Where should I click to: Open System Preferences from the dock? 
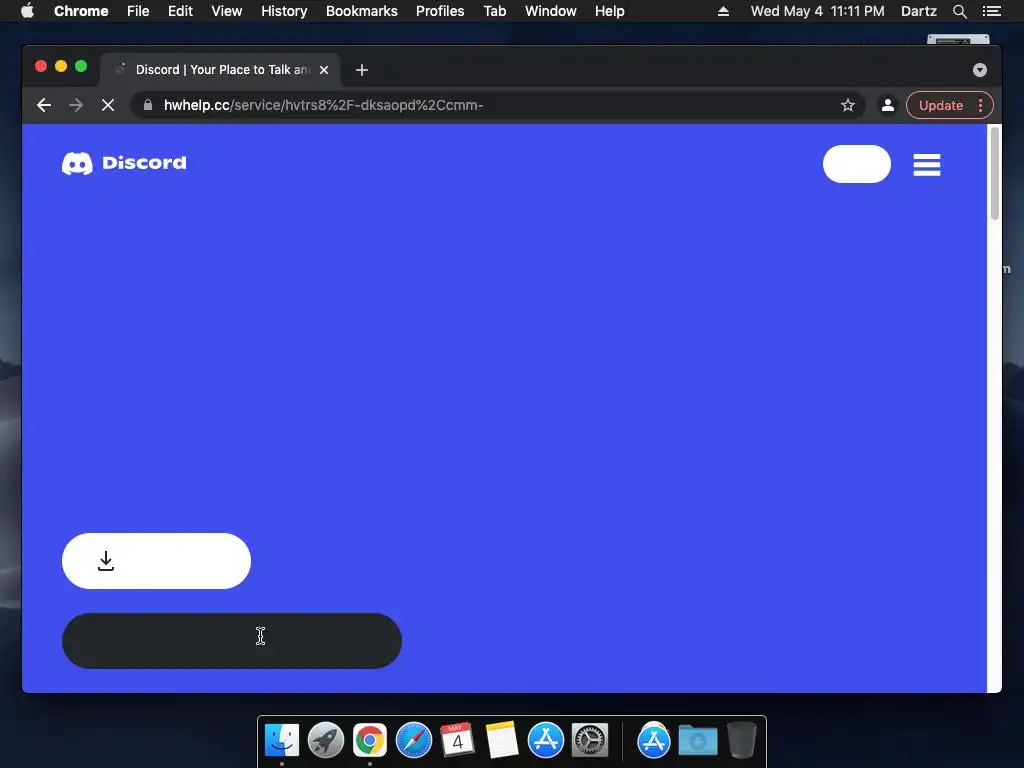point(590,741)
